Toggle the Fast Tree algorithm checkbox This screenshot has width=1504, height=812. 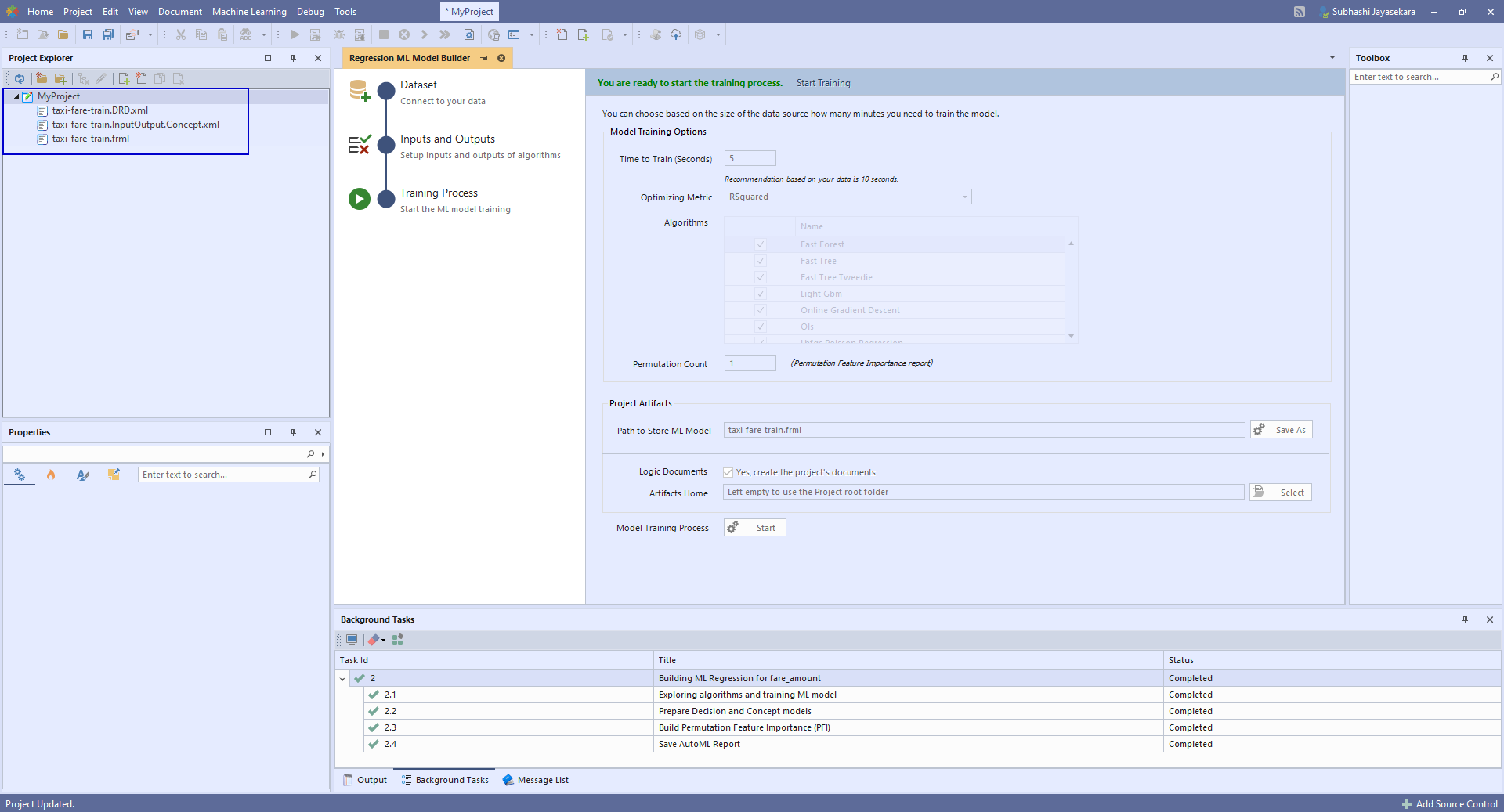coord(760,261)
